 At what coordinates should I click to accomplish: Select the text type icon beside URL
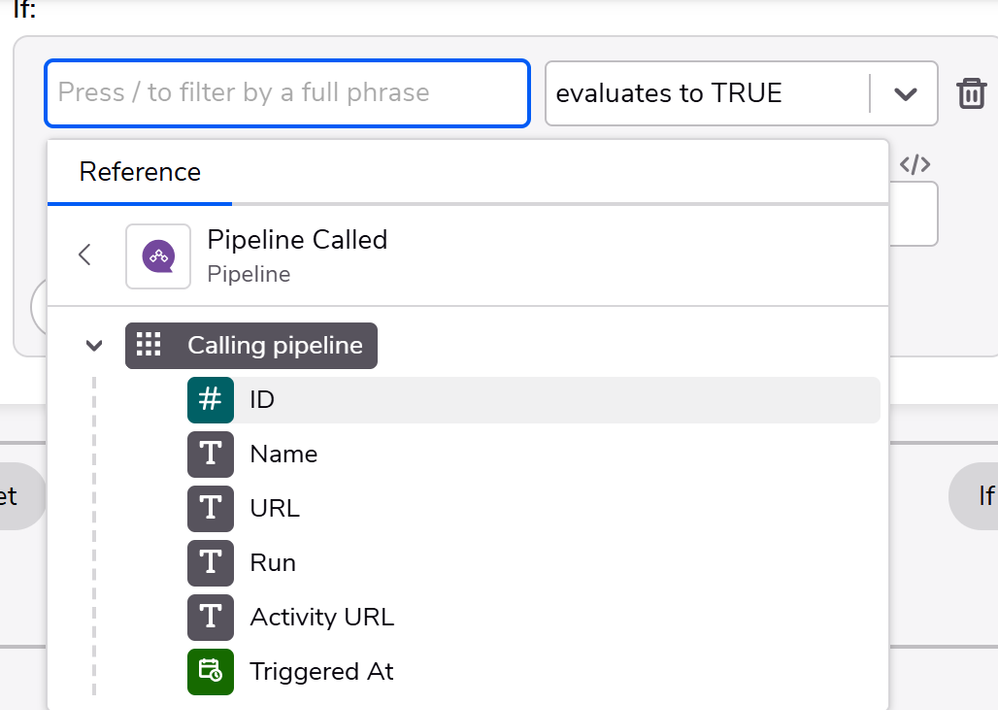(211, 509)
